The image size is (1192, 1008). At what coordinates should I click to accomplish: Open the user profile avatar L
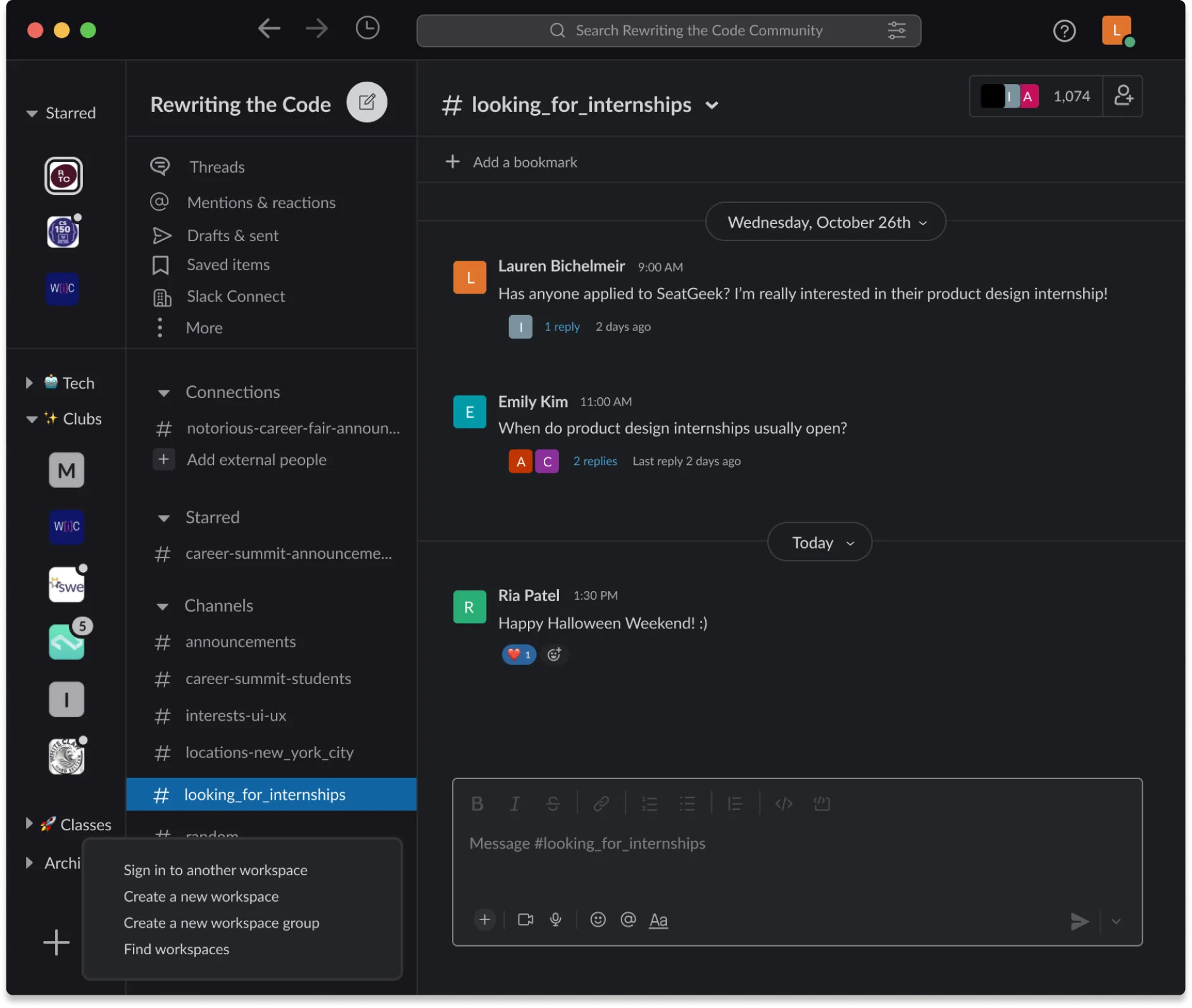pos(1117,30)
